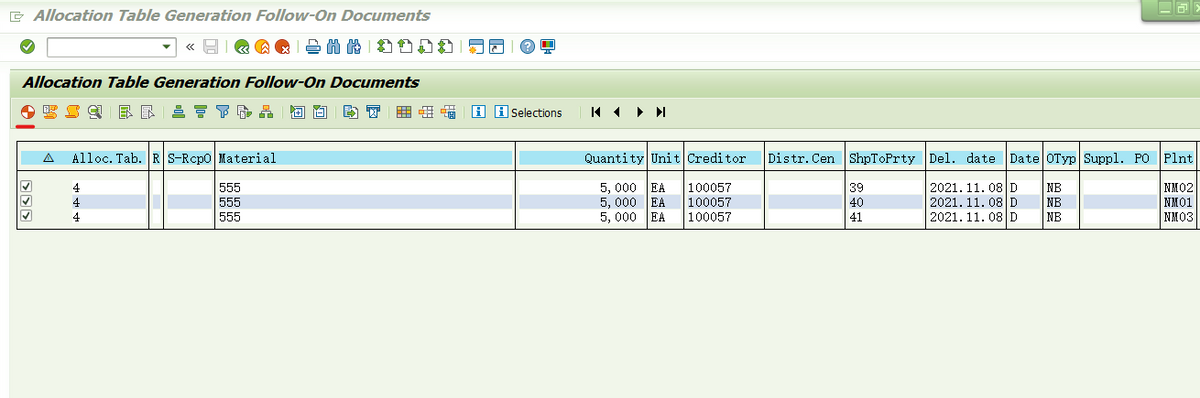Screen dimensions: 1200x398
Task: Click the Save Layout grid icon
Action: pos(448,112)
